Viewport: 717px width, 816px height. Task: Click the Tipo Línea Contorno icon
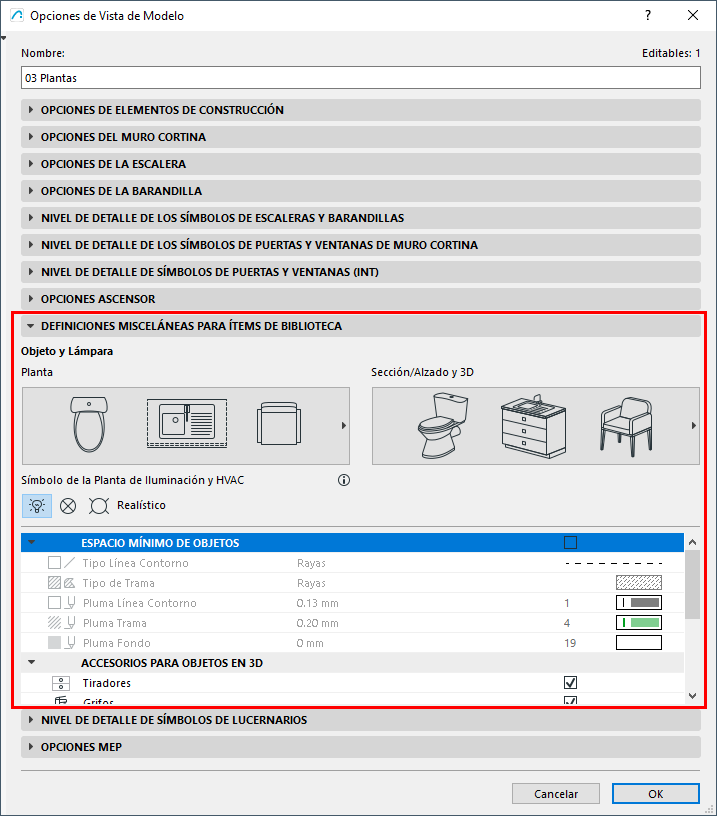pos(61,563)
